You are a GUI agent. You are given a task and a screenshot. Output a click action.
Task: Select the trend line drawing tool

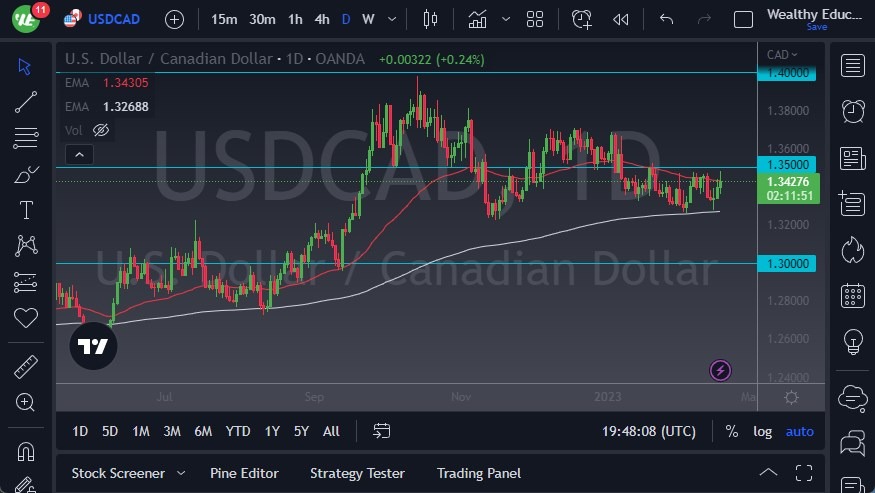point(26,101)
